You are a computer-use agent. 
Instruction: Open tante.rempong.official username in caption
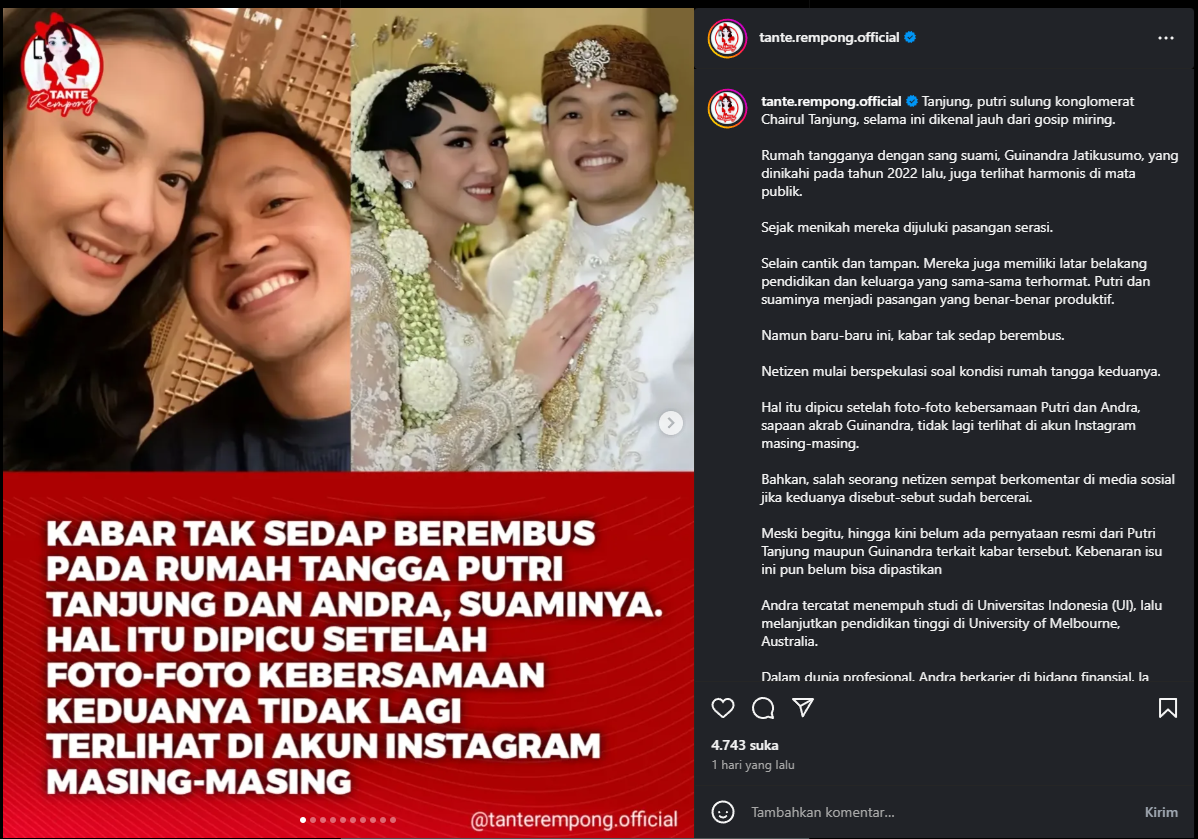[x=831, y=101]
